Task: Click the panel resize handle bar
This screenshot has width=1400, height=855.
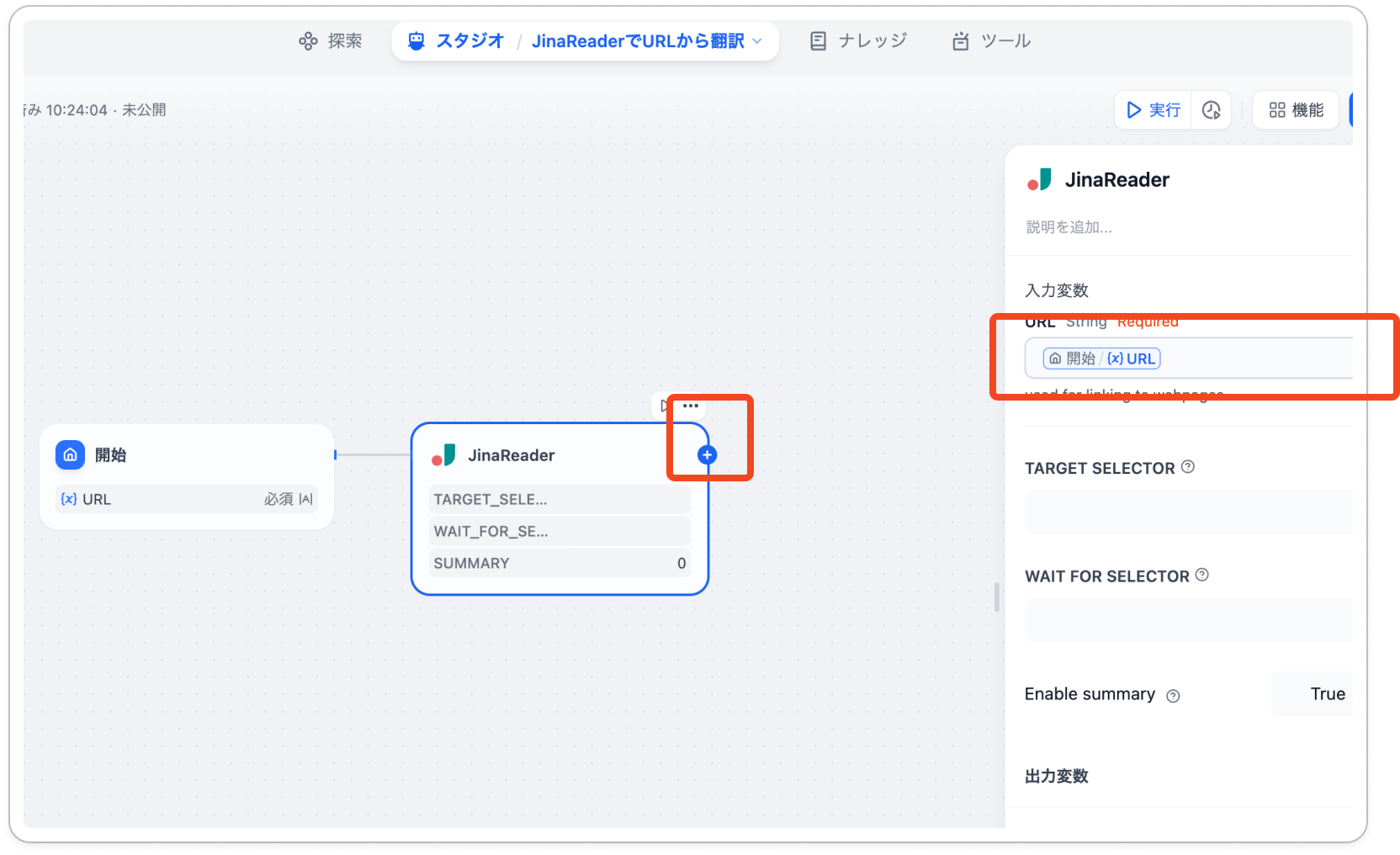Action: (x=997, y=597)
